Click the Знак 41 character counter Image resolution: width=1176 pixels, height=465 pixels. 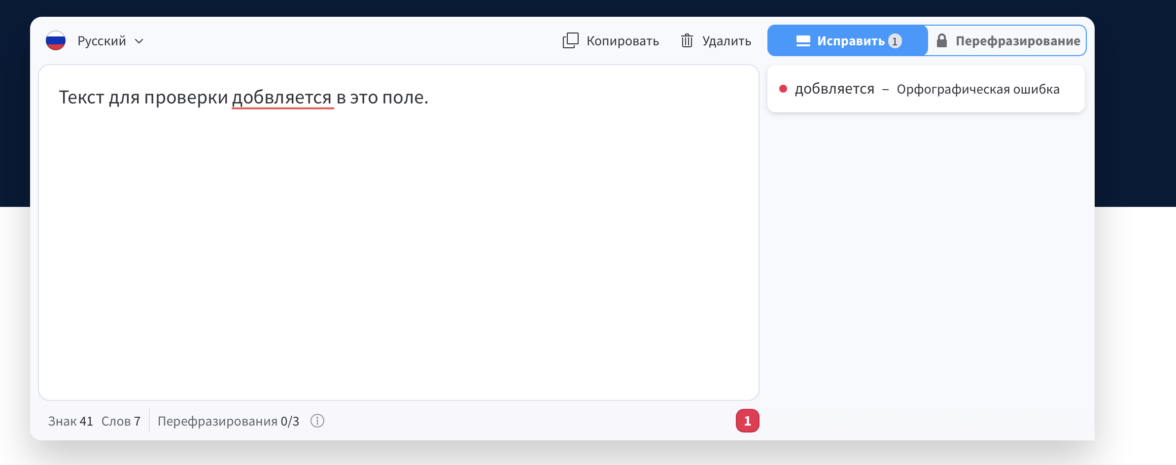tap(70, 422)
